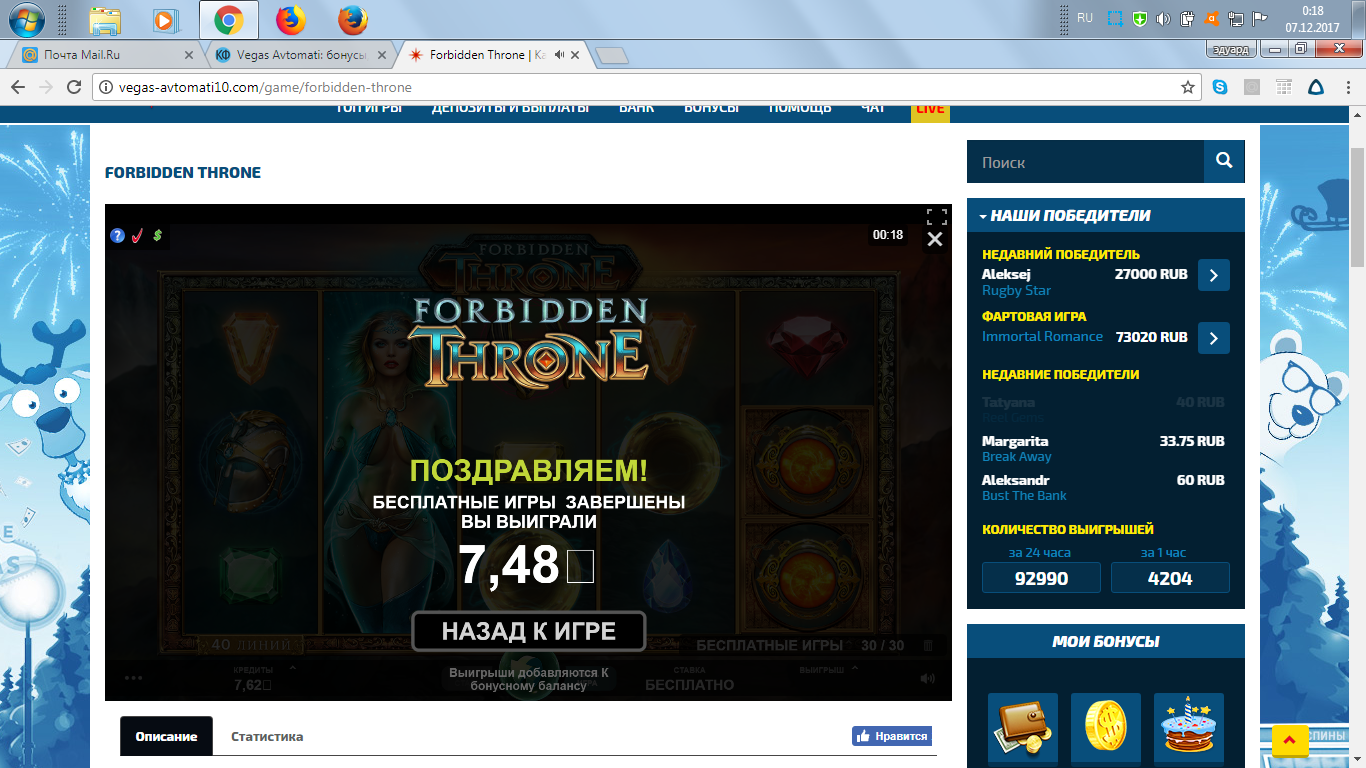
Task: Go back to the previous page
Action: [18, 87]
